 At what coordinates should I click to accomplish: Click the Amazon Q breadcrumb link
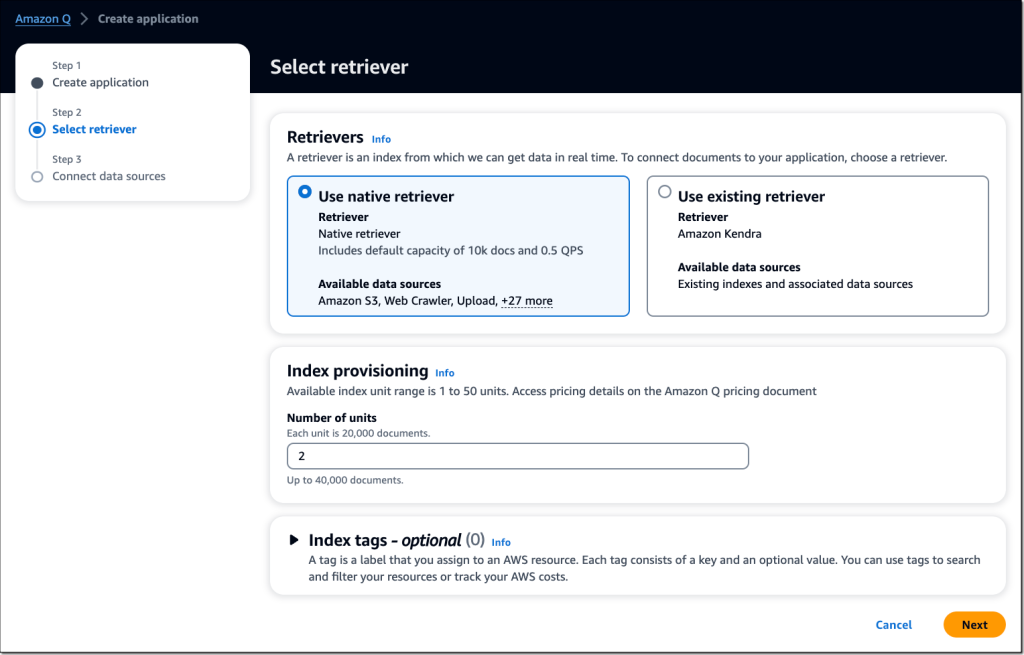pos(42,18)
